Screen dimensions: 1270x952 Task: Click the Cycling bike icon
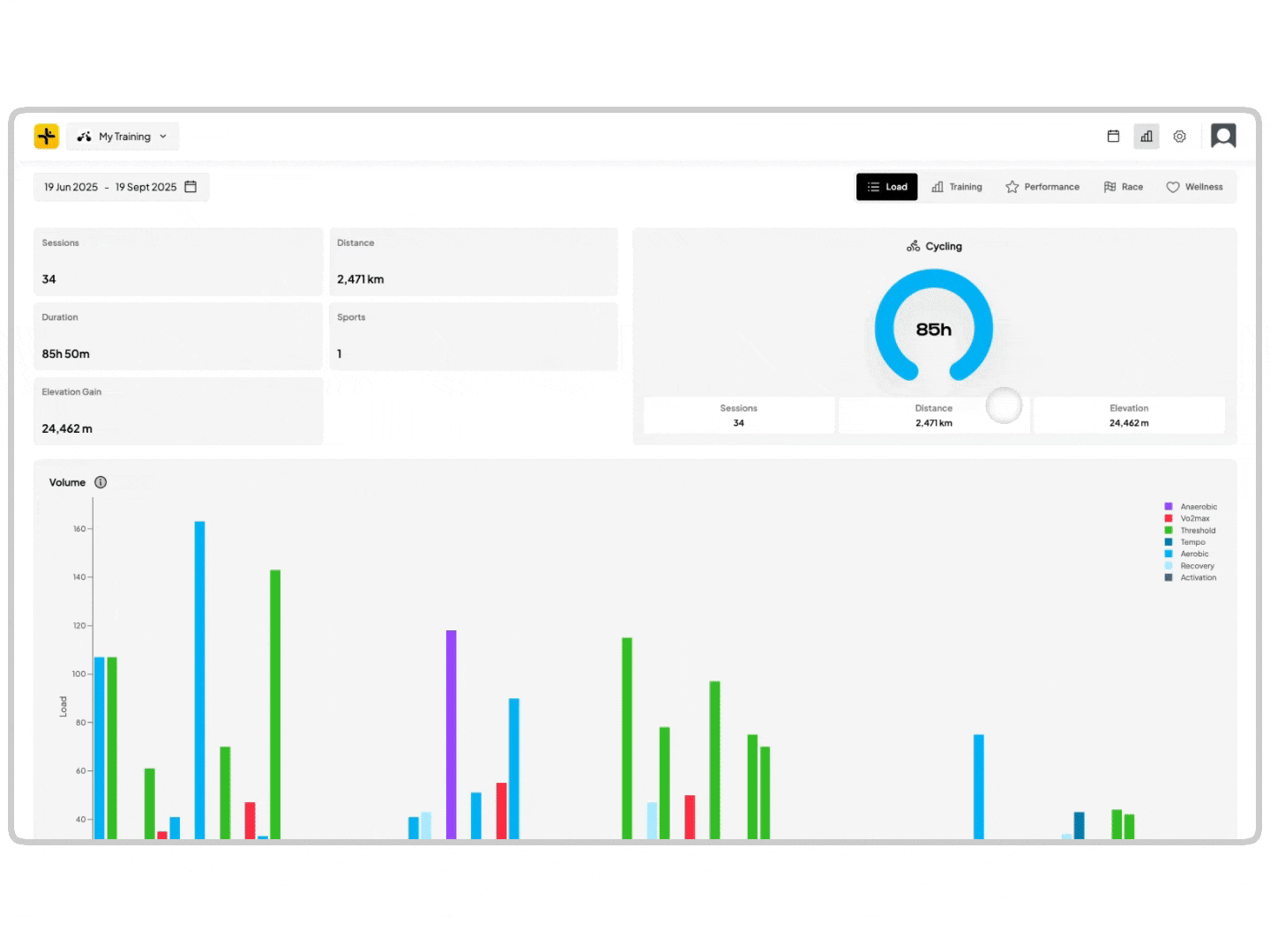[913, 247]
